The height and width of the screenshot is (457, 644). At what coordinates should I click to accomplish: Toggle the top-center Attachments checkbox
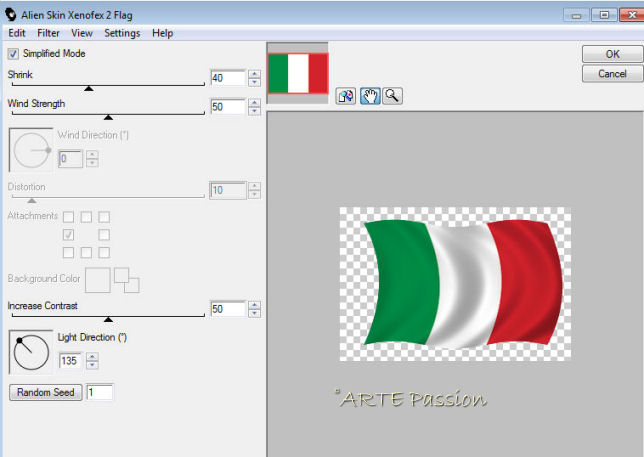point(86,217)
